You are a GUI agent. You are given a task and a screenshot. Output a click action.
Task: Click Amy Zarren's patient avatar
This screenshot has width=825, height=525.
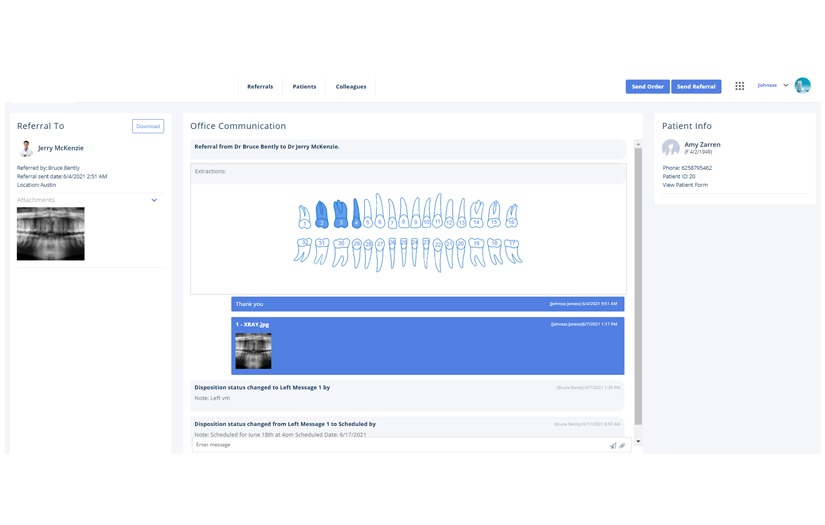click(670, 147)
